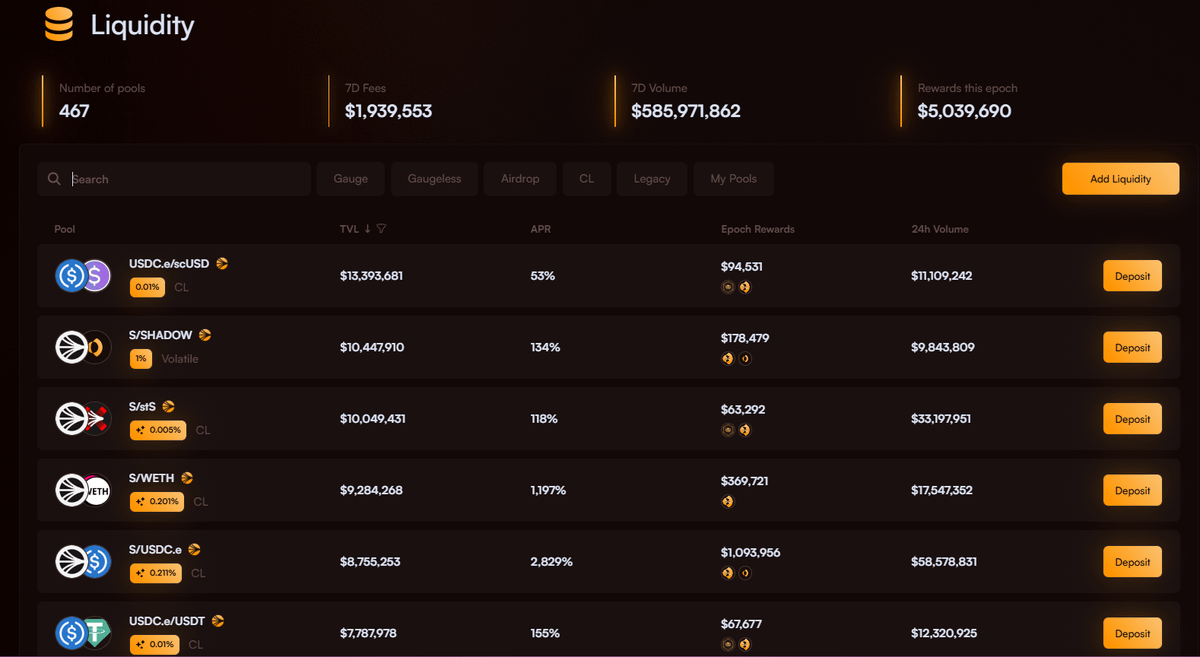This screenshot has height=657, width=1200.
Task: Sort pools using the TVL arrow
Action: tap(367, 229)
